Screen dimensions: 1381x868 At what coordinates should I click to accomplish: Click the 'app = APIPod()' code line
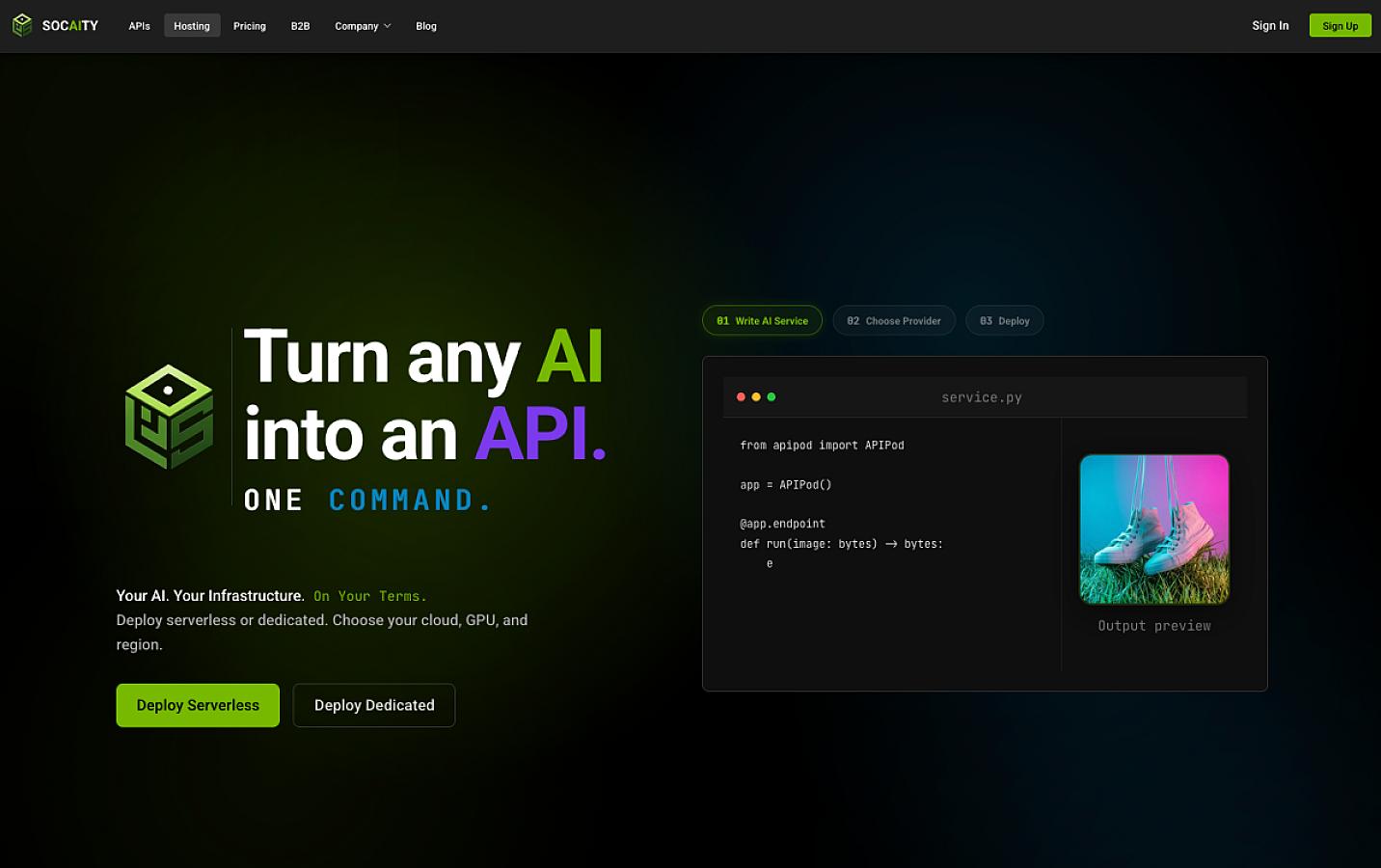pos(785,485)
